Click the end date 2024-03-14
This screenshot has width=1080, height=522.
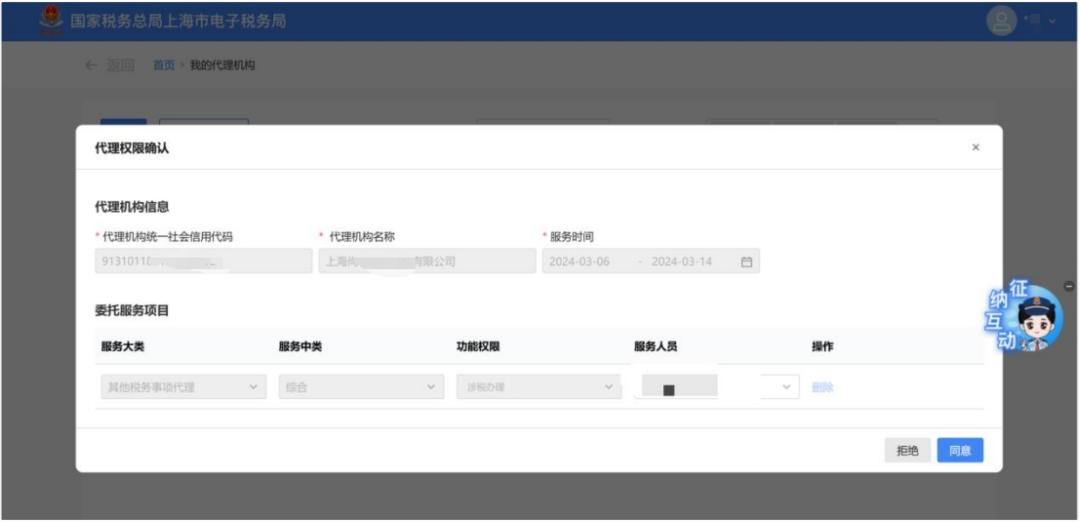(682, 262)
